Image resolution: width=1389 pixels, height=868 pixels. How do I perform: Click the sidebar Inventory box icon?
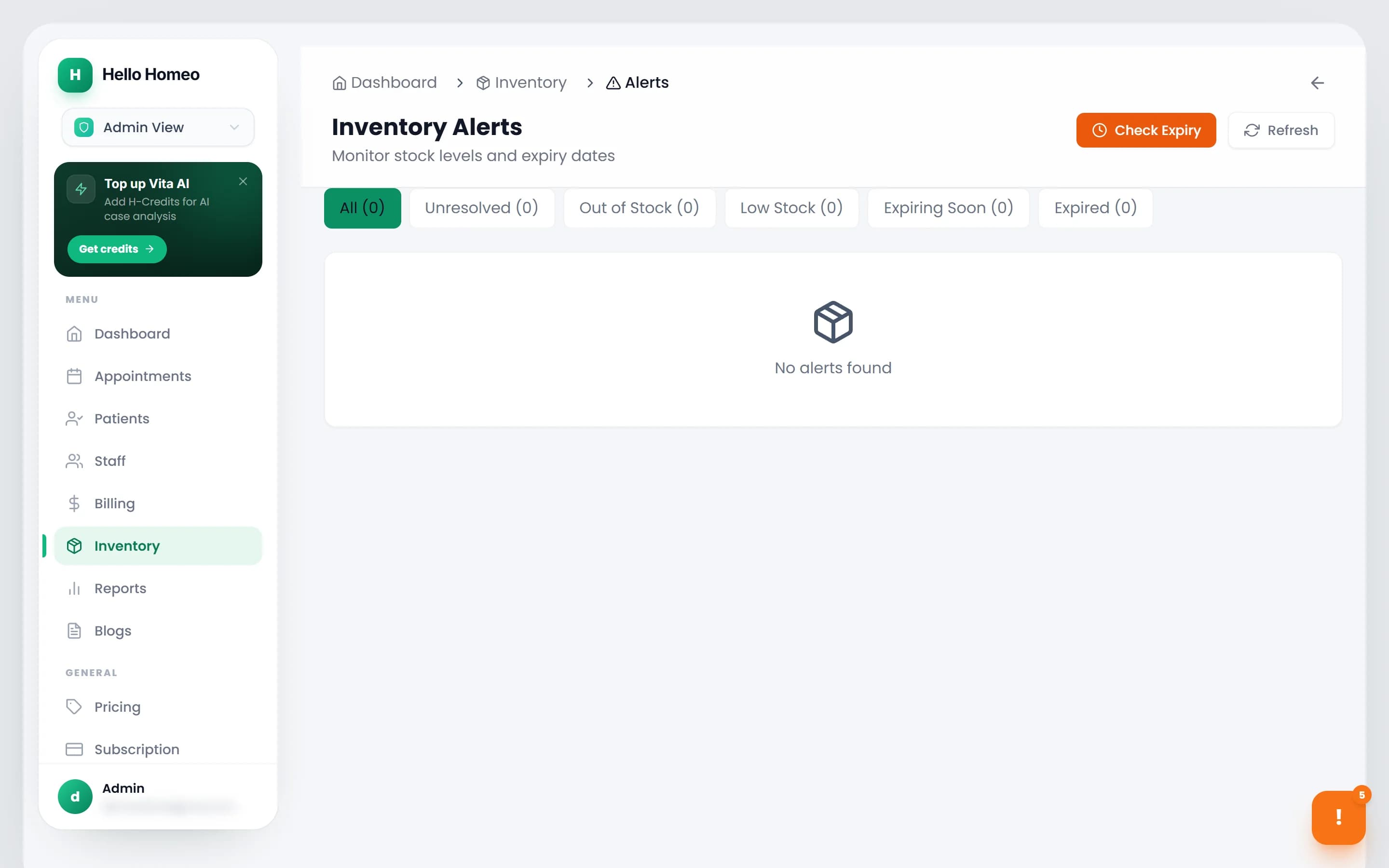74,546
